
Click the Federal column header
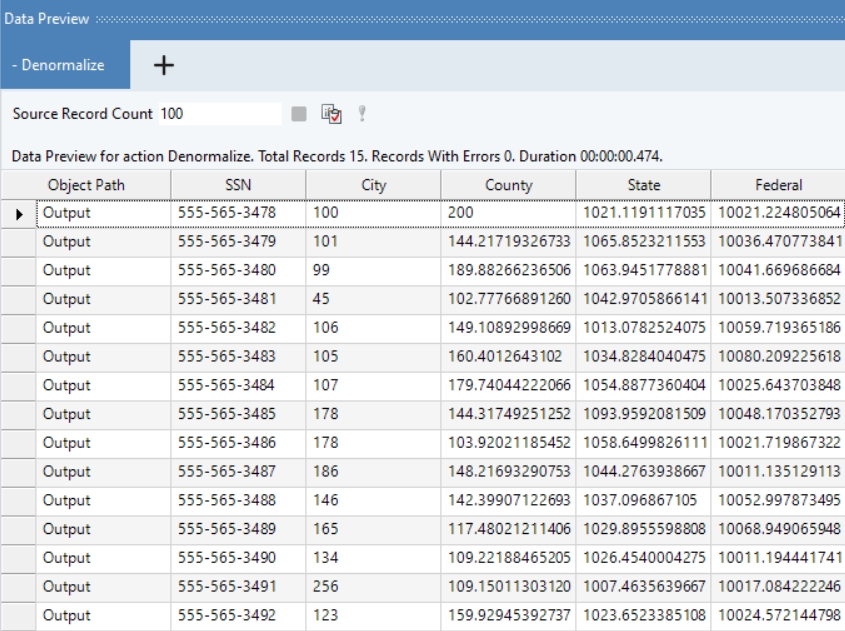[x=778, y=185]
